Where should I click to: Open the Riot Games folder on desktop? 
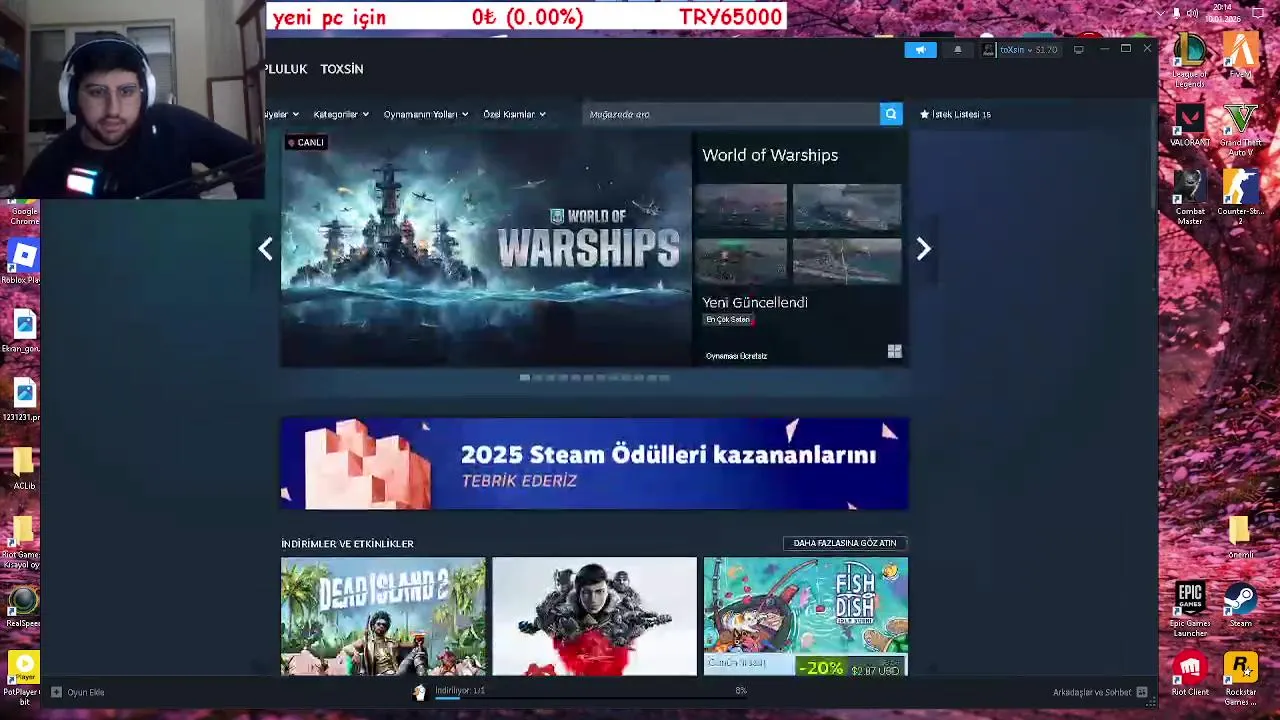point(22,543)
